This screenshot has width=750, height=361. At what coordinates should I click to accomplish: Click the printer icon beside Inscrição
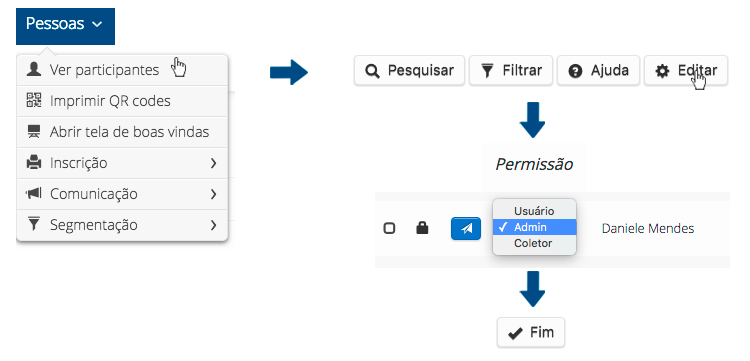pyautogui.click(x=34, y=163)
